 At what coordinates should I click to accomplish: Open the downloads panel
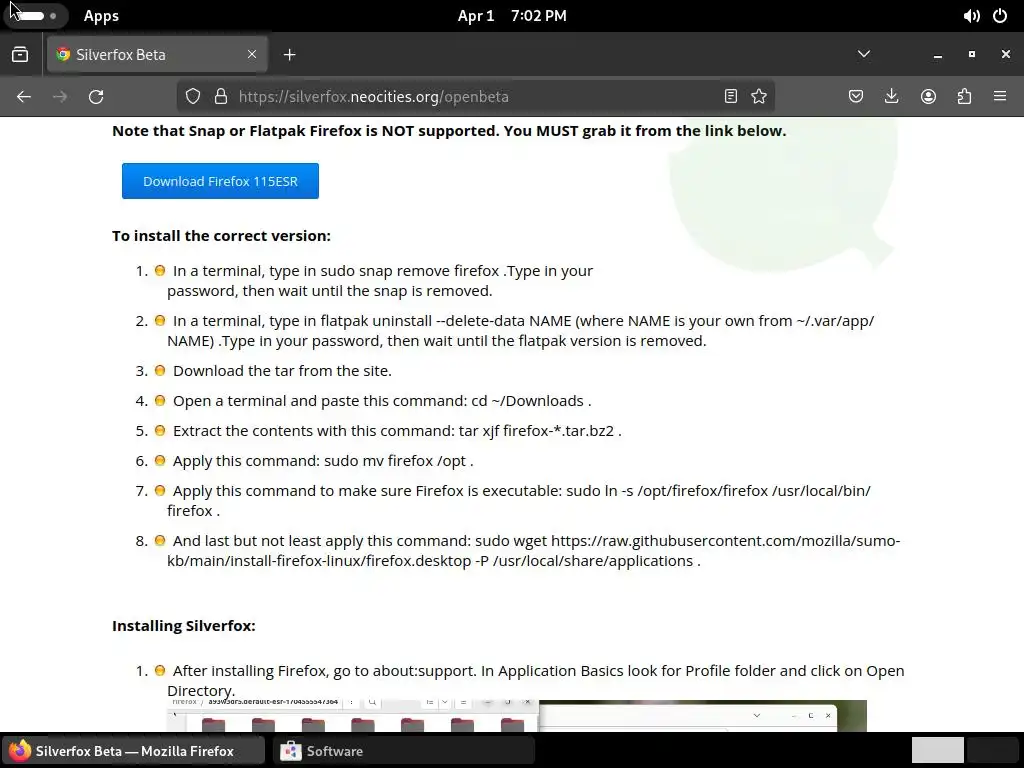pos(891,97)
